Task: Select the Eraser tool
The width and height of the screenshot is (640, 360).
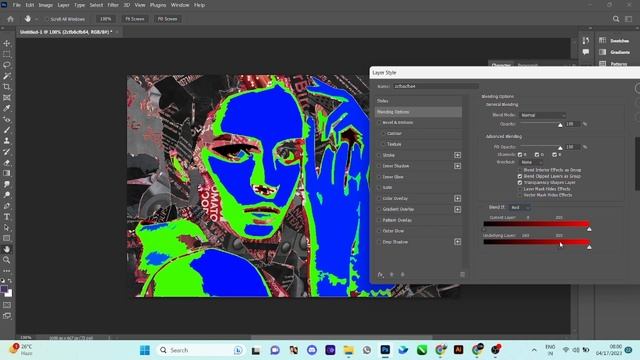Action: coord(7,162)
